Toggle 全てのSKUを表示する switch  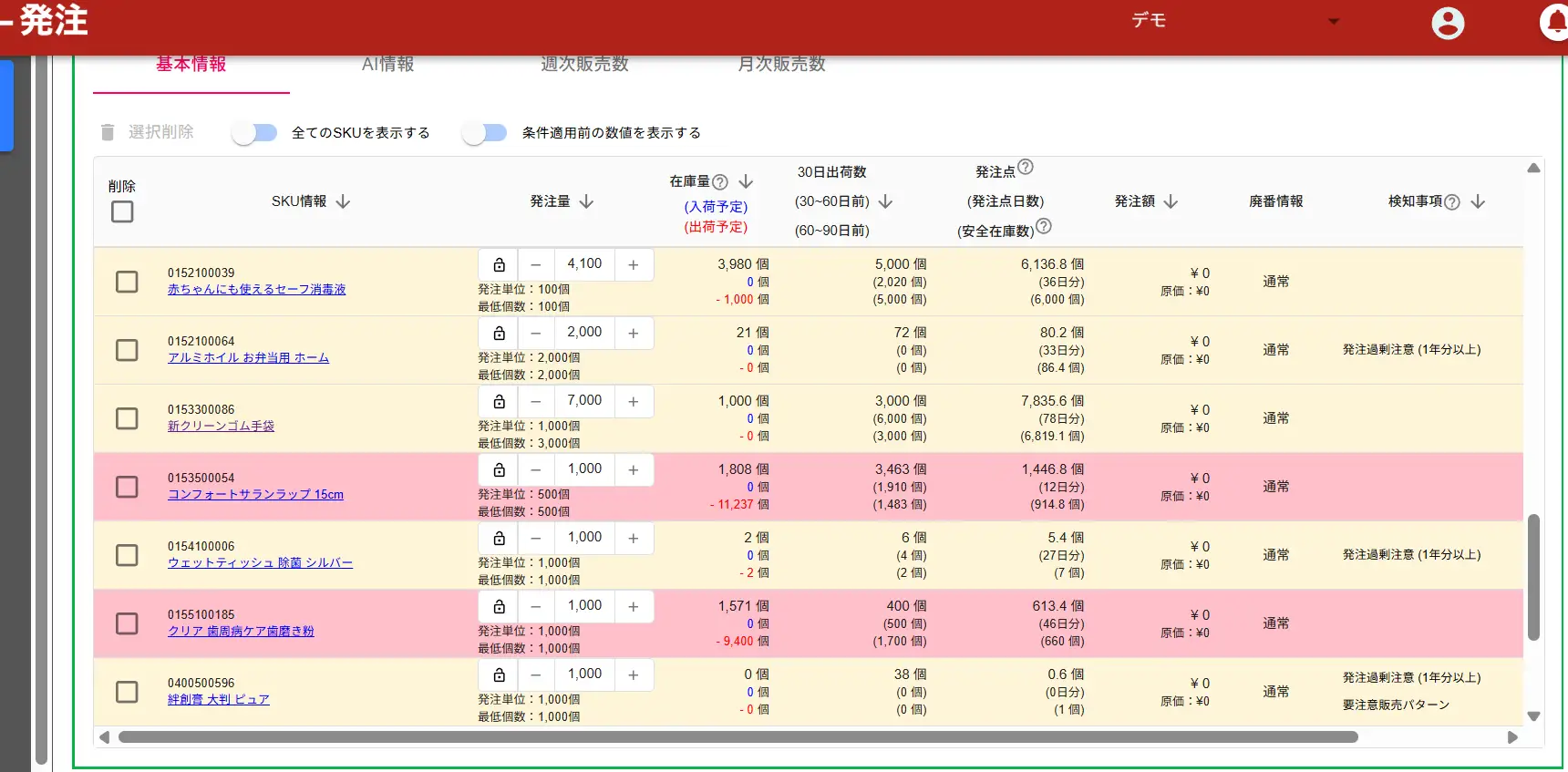pyautogui.click(x=254, y=133)
